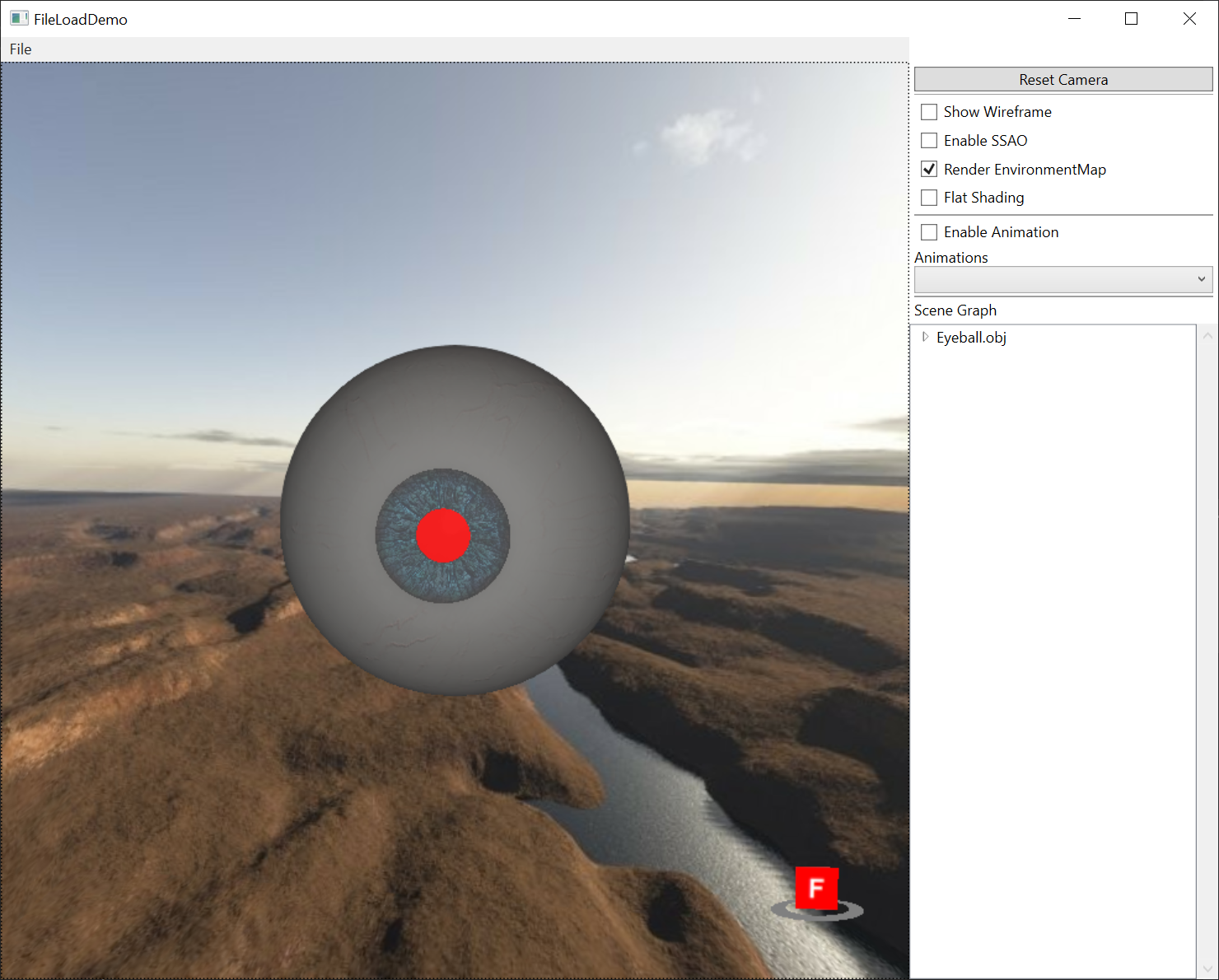Enable SSAO rendering
This screenshot has width=1219, height=980.
coord(928,140)
